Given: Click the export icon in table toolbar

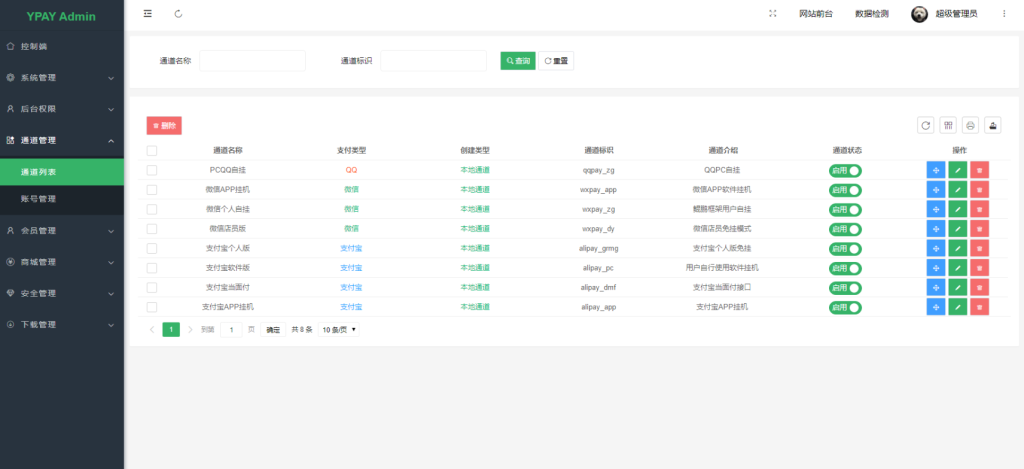Looking at the screenshot, I should point(992,125).
